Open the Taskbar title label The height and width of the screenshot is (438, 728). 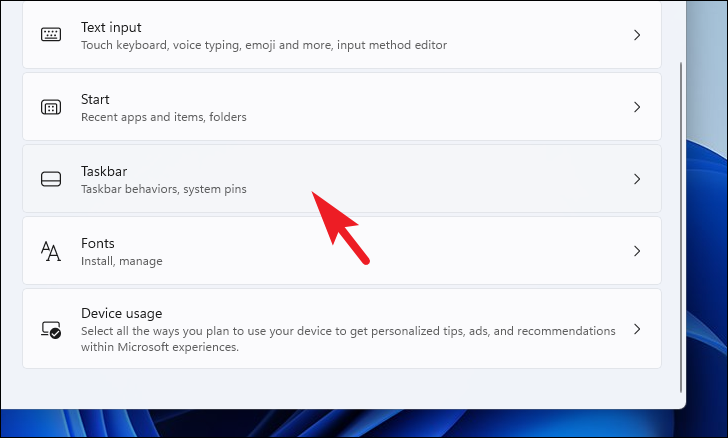click(x=104, y=171)
